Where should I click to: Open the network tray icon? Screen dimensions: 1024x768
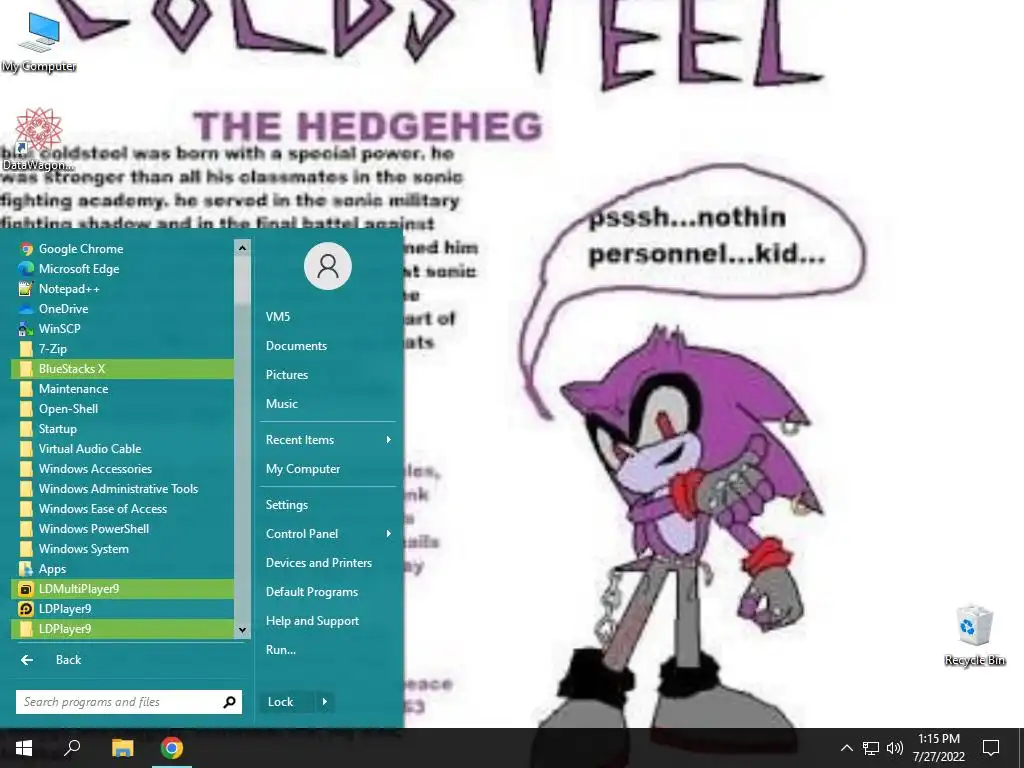click(871, 748)
